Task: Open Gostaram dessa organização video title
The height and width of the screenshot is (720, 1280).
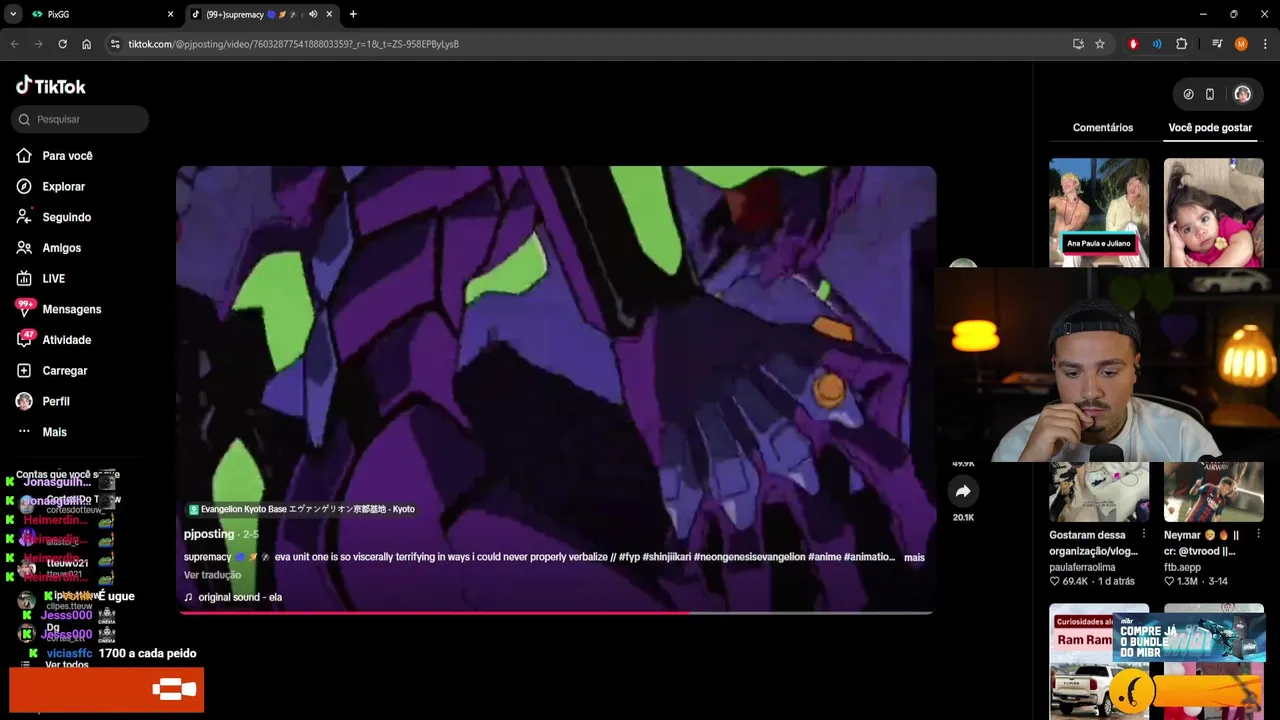Action: pos(1093,543)
